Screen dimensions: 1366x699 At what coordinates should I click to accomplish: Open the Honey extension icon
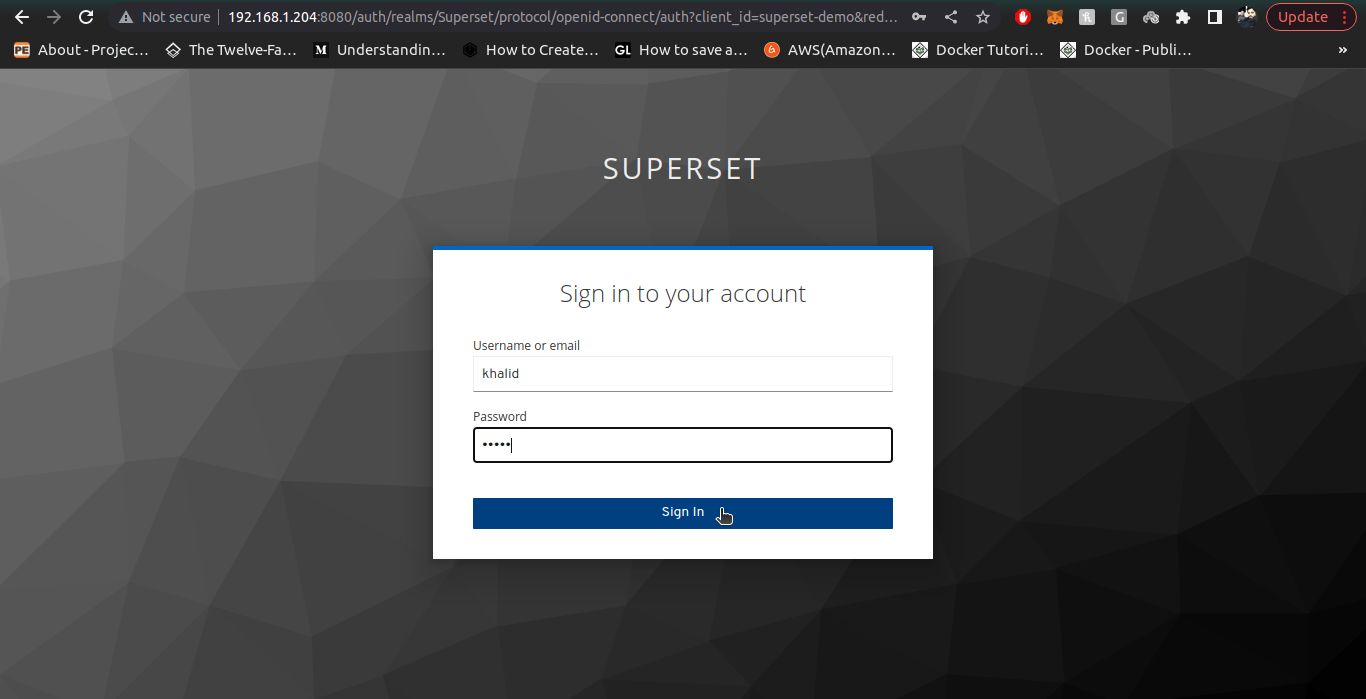(x=1086, y=17)
